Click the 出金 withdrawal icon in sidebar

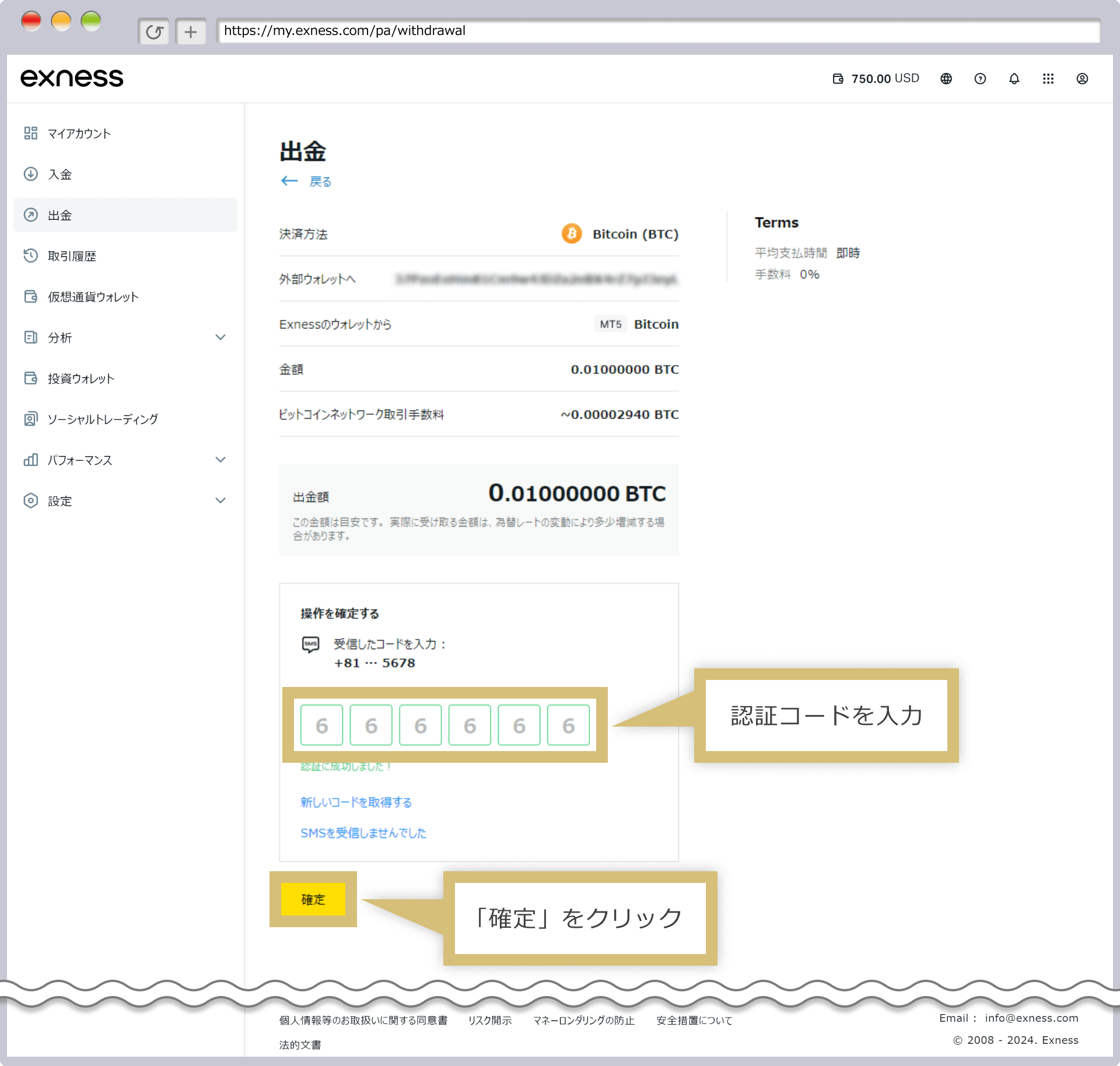point(31,215)
